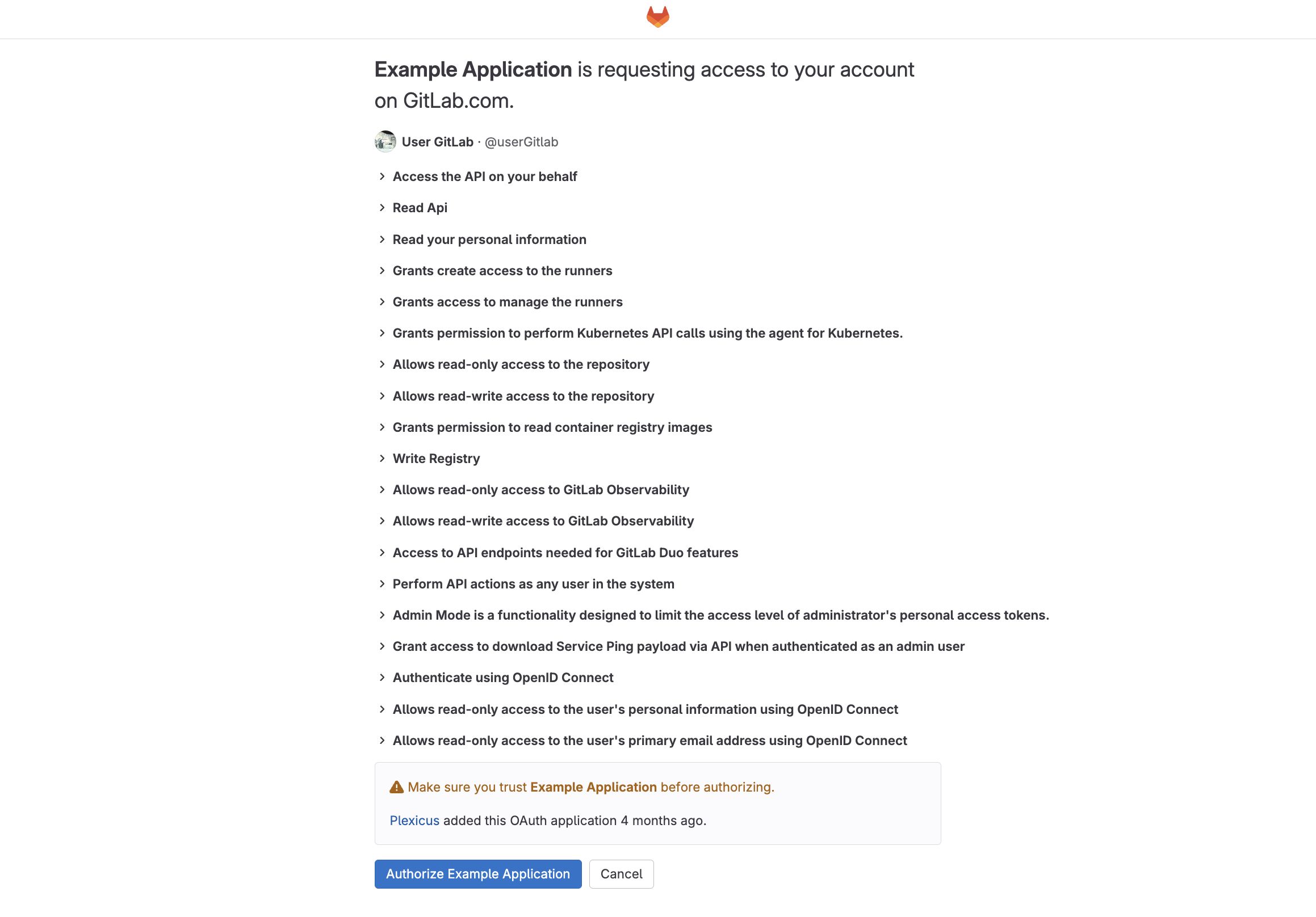This screenshot has width=1316, height=917.
Task: Click the GitLab fox logo
Action: (x=657, y=16)
